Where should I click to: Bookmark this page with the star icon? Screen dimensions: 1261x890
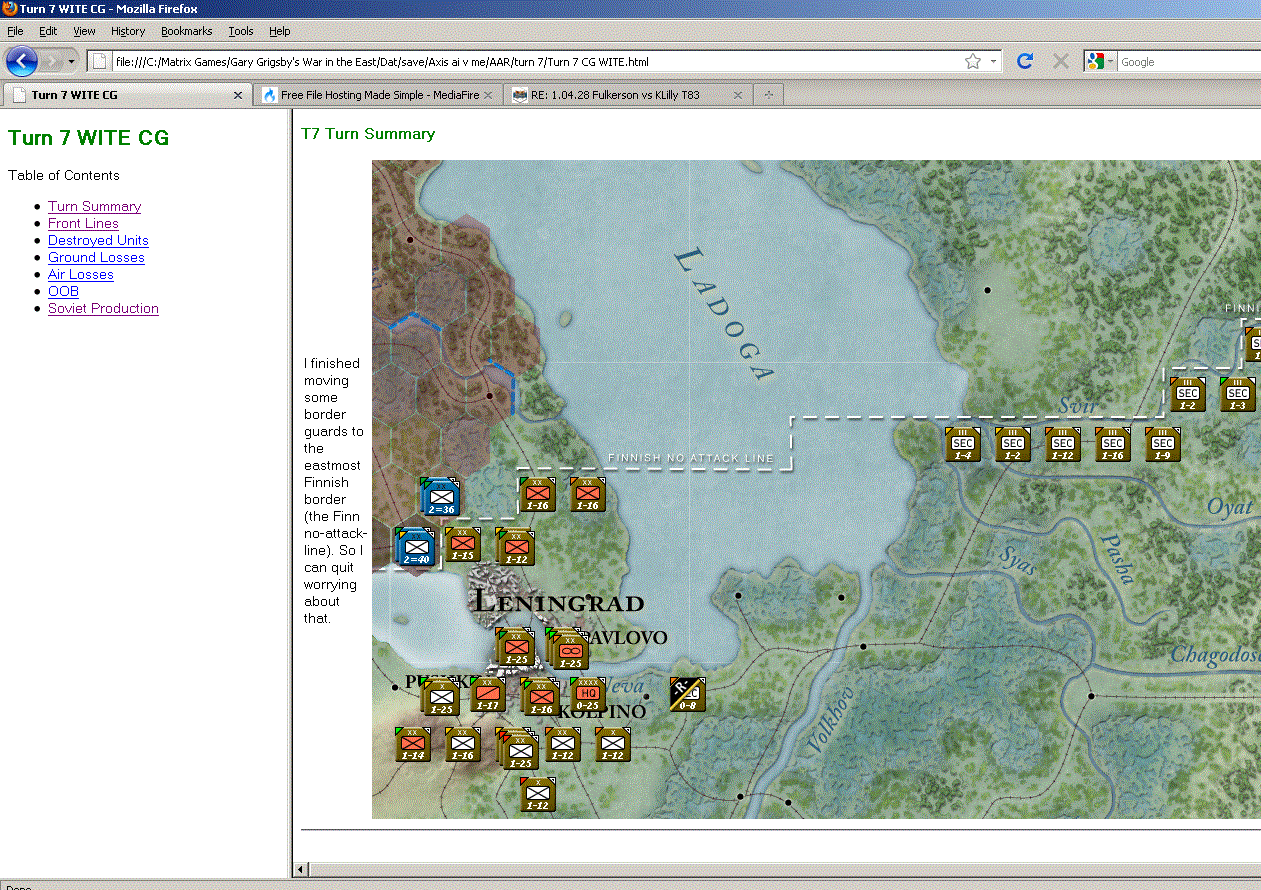(x=973, y=61)
